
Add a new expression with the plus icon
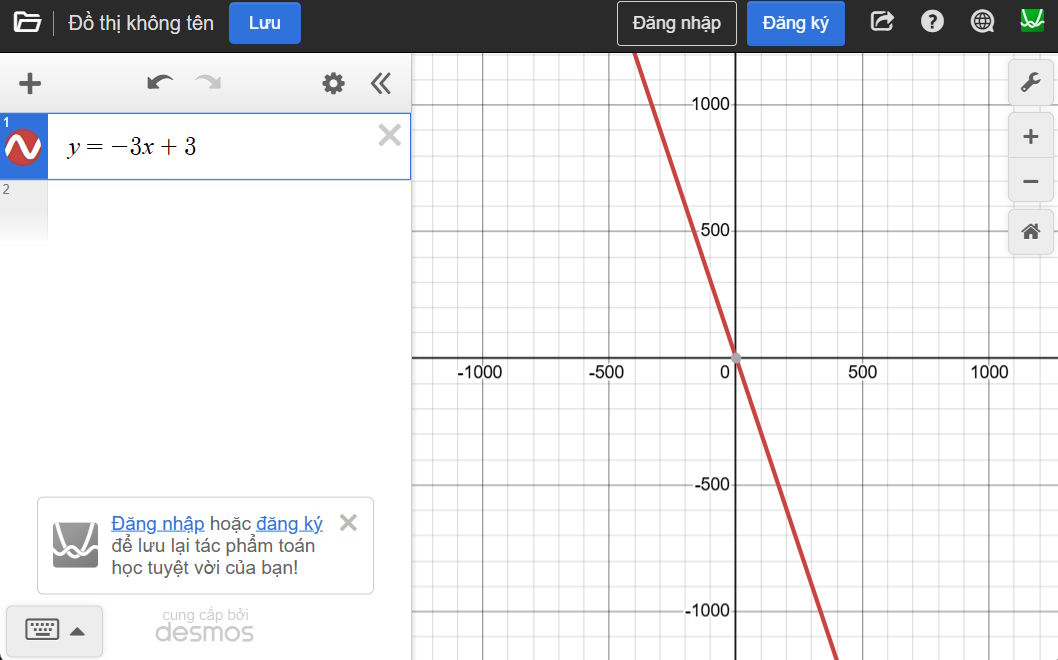click(x=28, y=83)
